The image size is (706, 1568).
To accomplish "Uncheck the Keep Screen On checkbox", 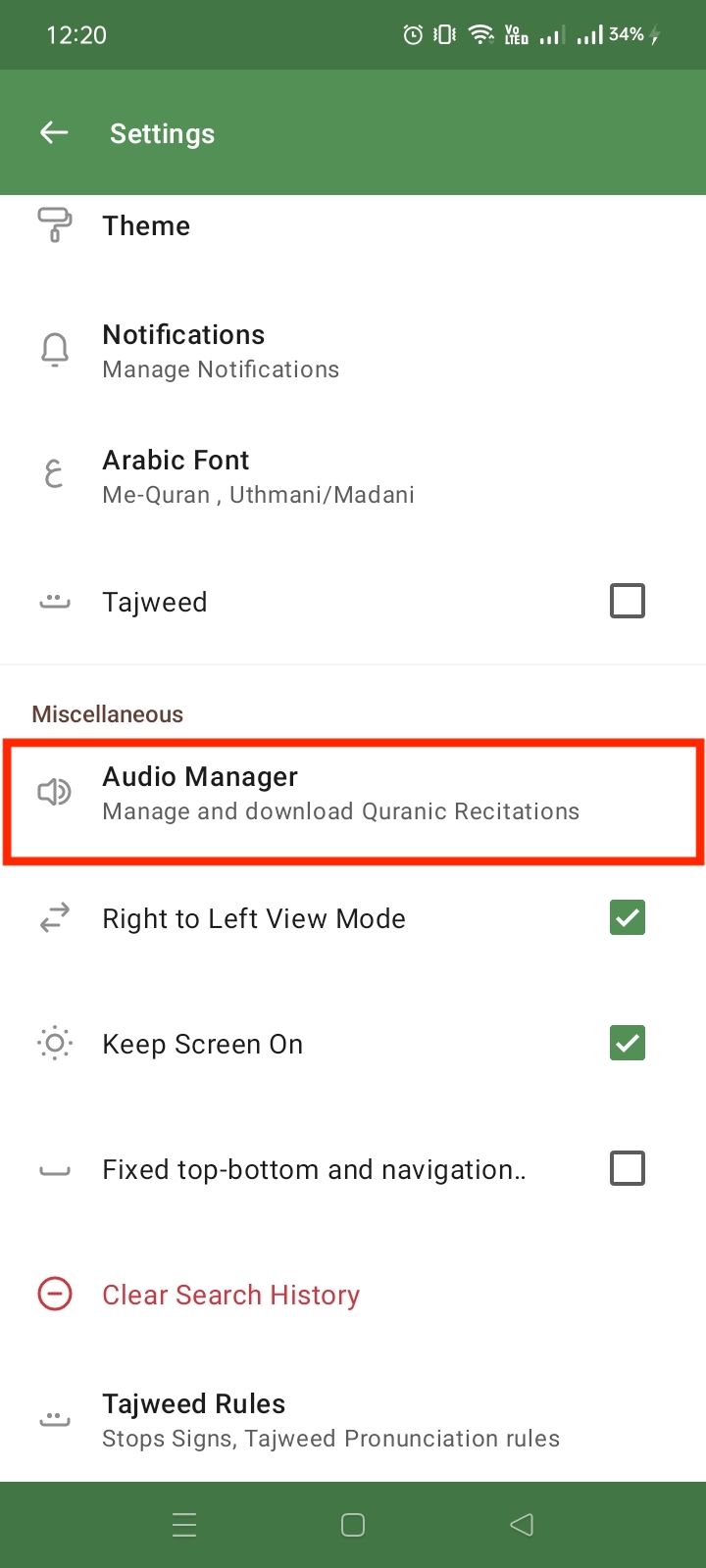I will pos(628,1044).
